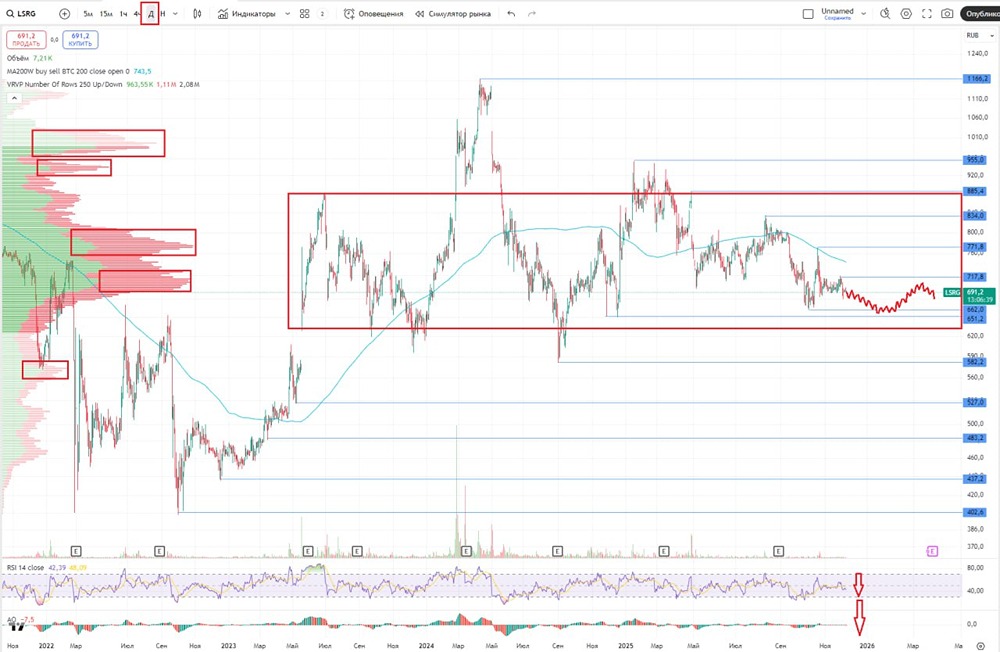1000x652 pixels.
Task: Click the Опубликовать publish button
Action: tap(980, 13)
